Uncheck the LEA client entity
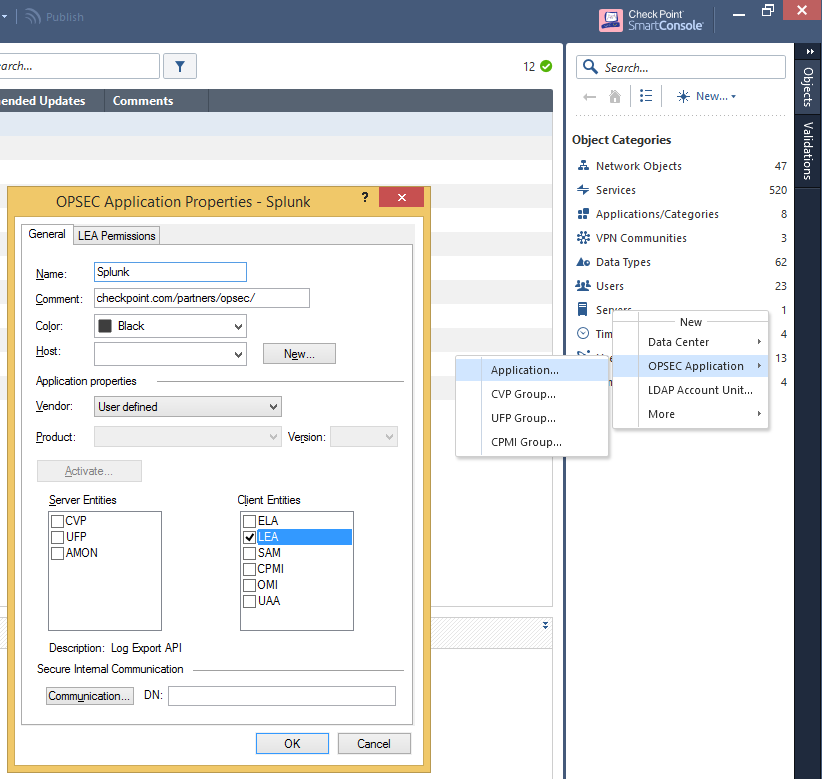The image size is (822, 779). [250, 537]
